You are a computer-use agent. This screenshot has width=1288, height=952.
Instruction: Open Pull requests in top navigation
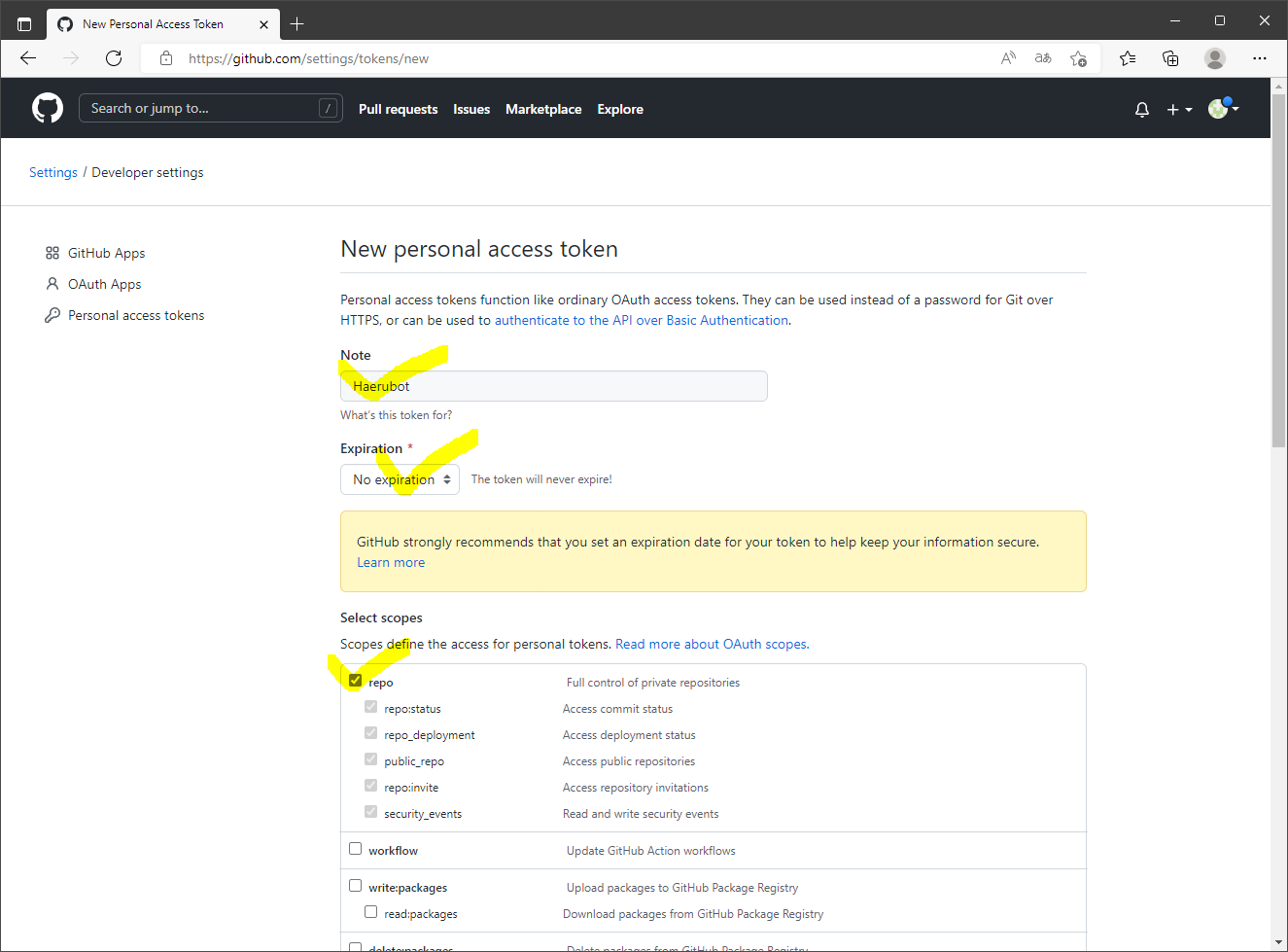point(398,109)
